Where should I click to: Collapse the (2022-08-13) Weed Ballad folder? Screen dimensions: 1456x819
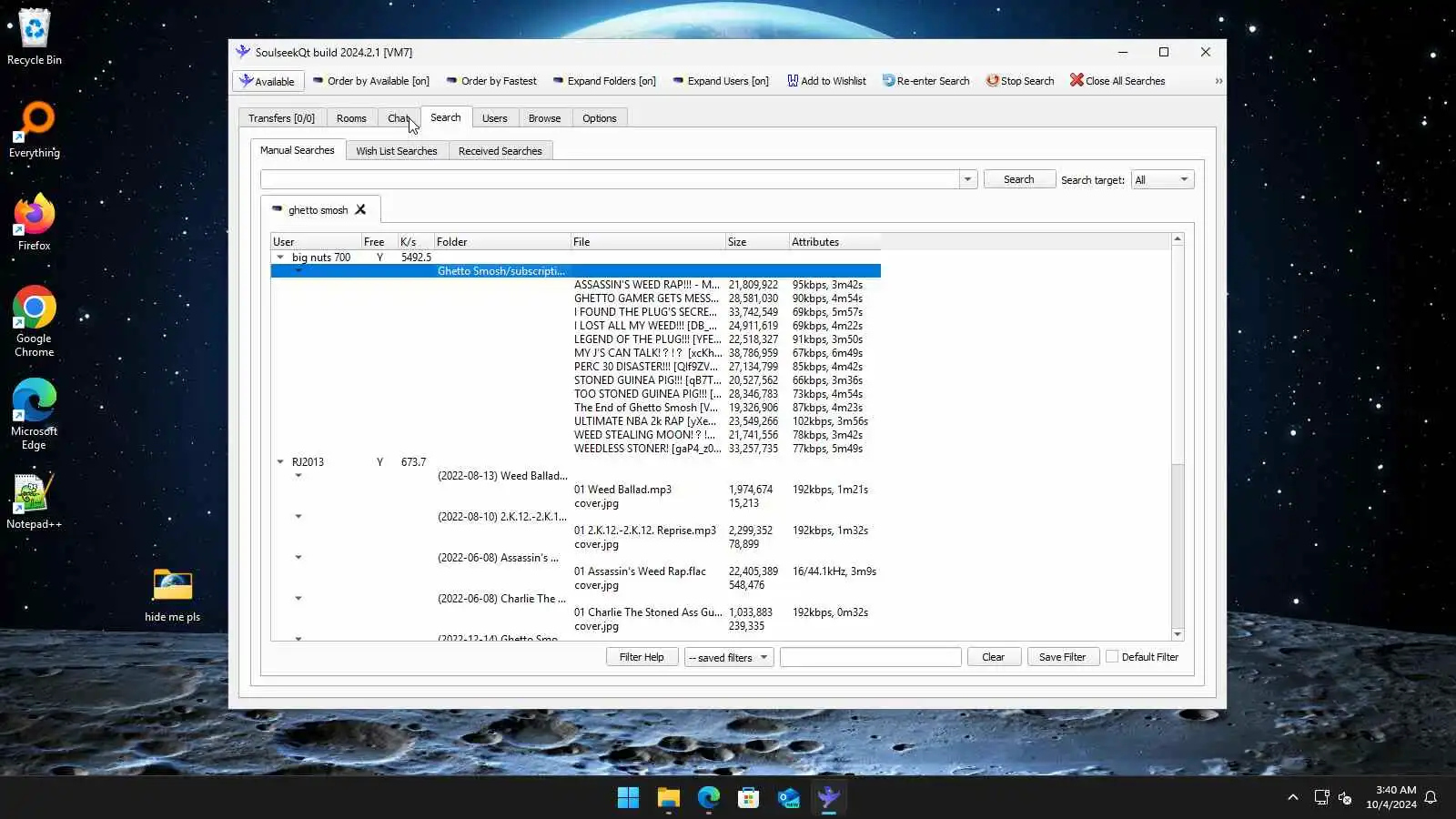coord(298,476)
